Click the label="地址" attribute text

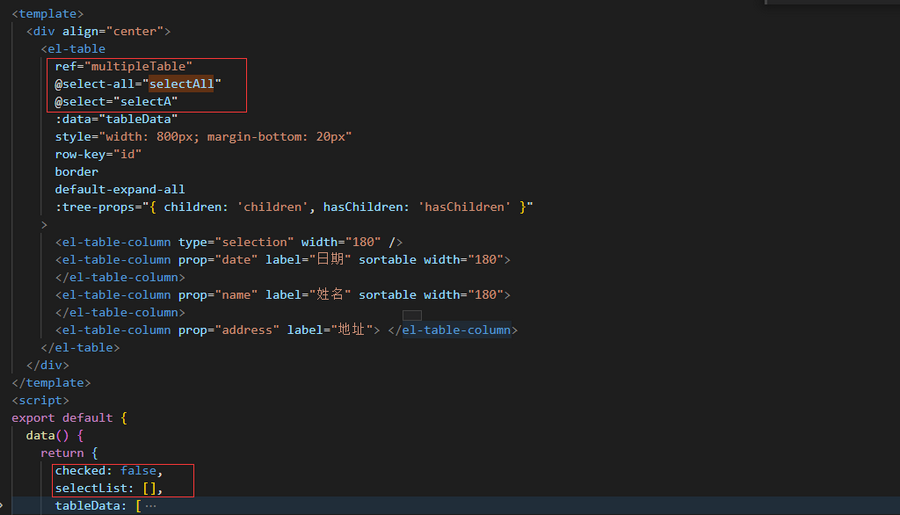[x=329, y=330]
